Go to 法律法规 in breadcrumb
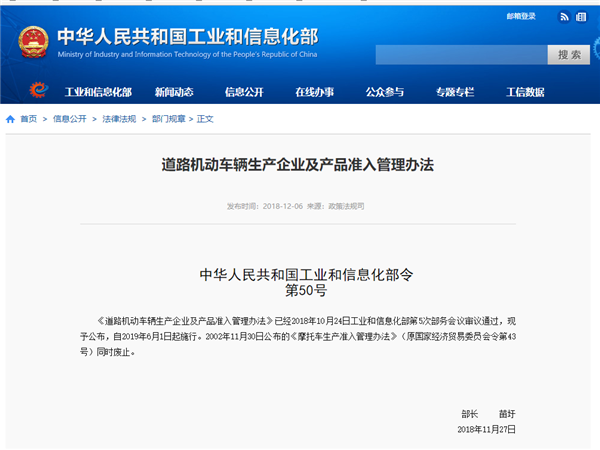The image size is (600, 450). (x=119, y=119)
